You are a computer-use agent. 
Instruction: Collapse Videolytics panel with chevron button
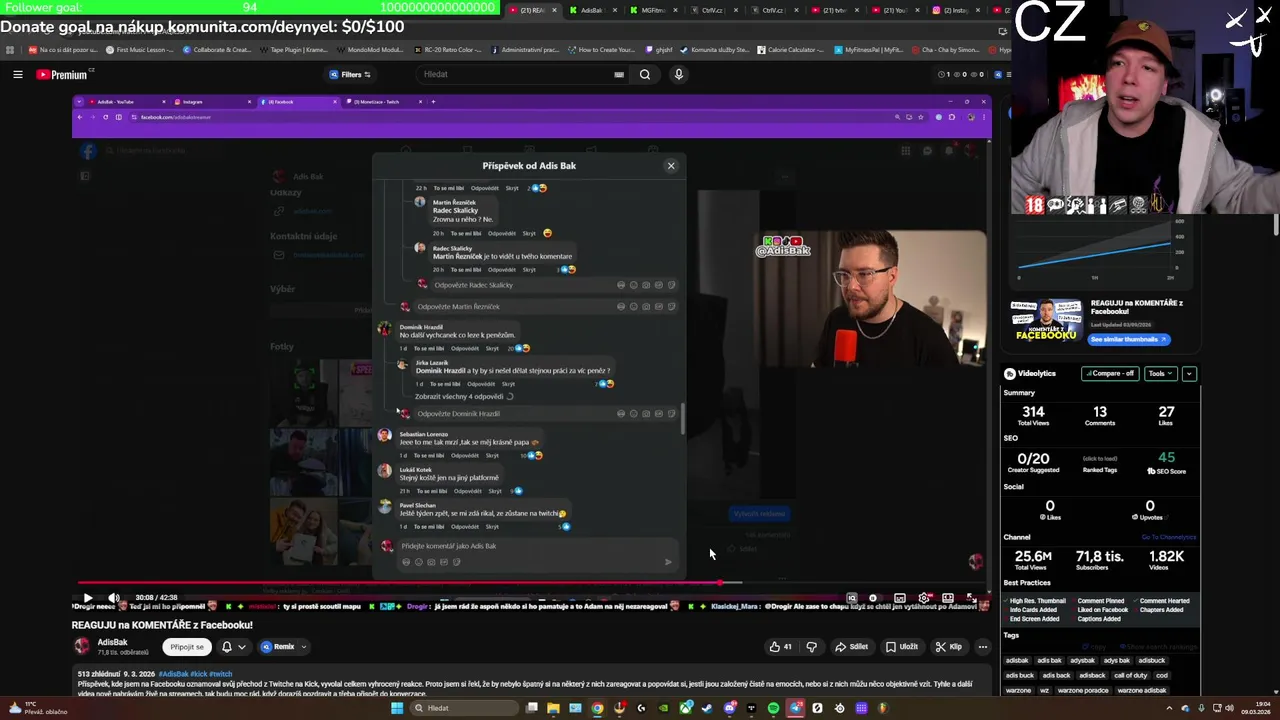(1189, 373)
